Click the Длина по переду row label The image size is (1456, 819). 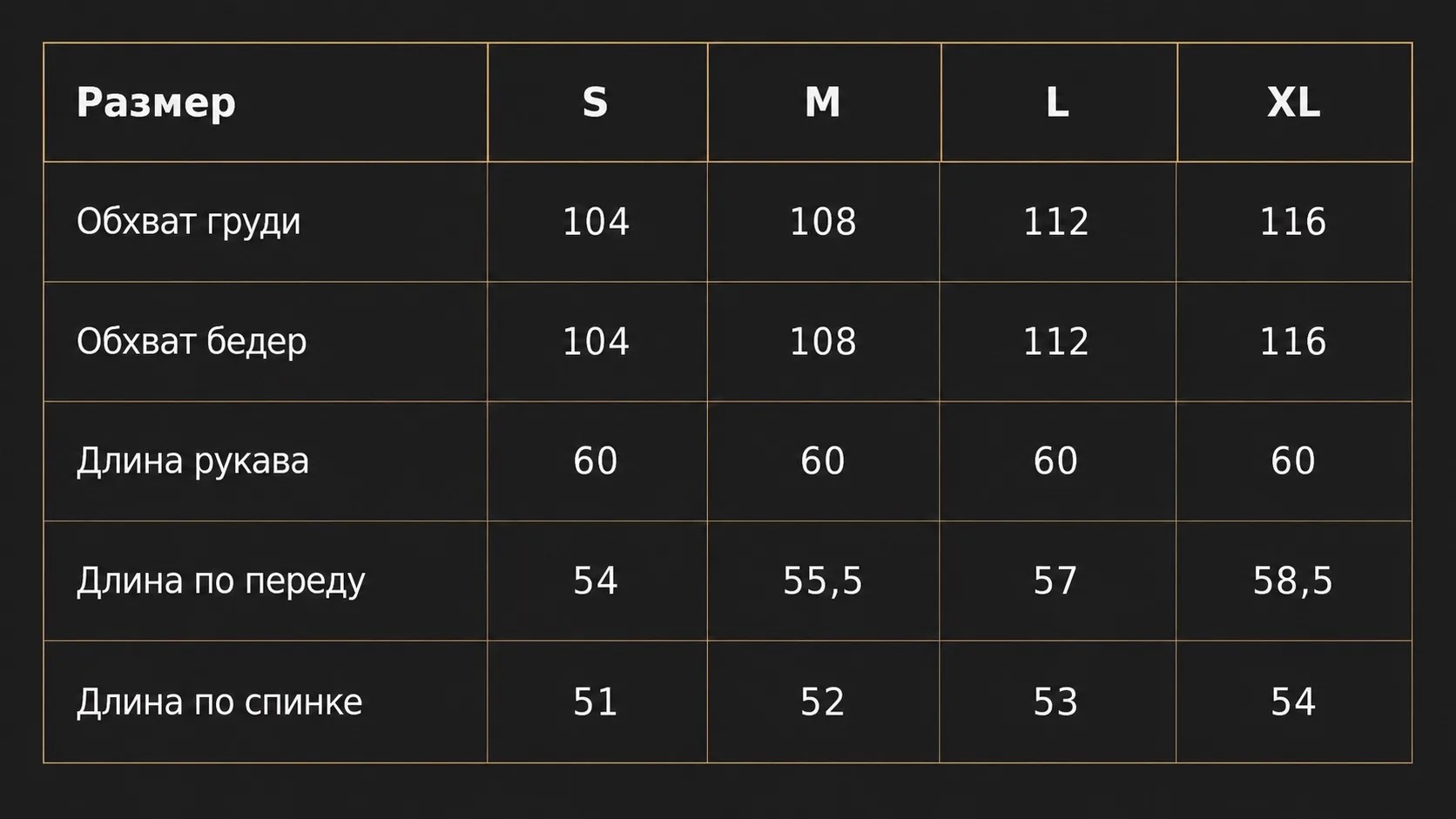[221, 581]
